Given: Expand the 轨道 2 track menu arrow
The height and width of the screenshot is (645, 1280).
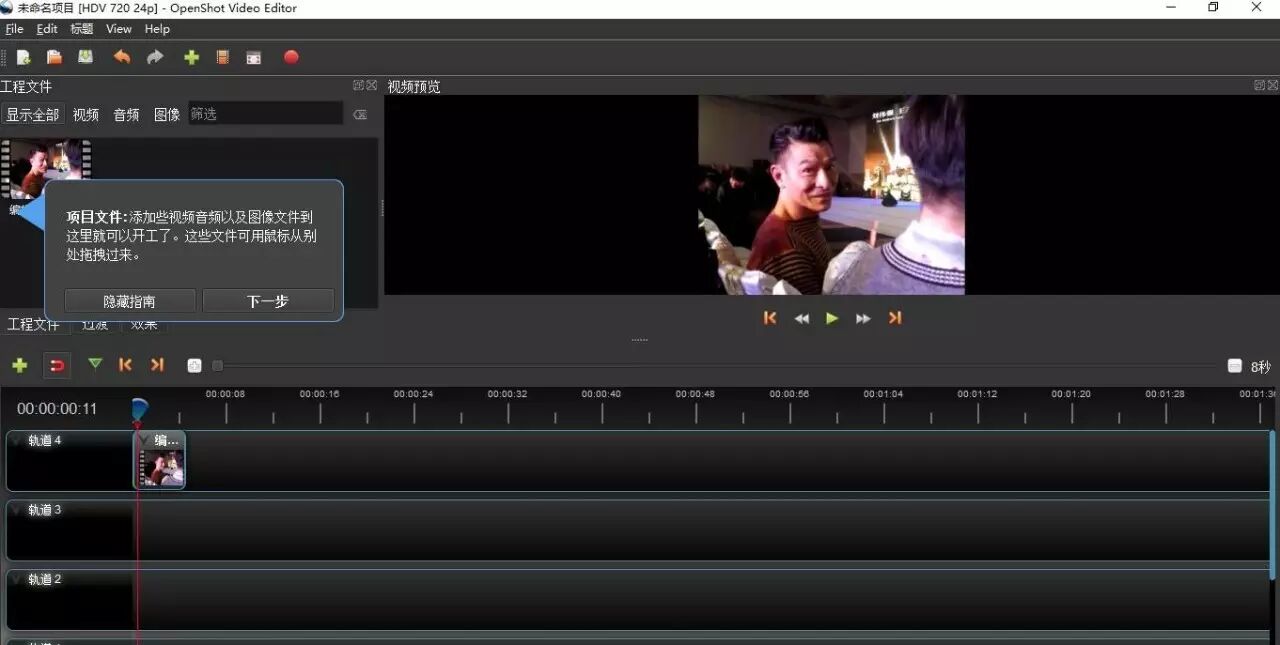Looking at the screenshot, I should click(17, 580).
